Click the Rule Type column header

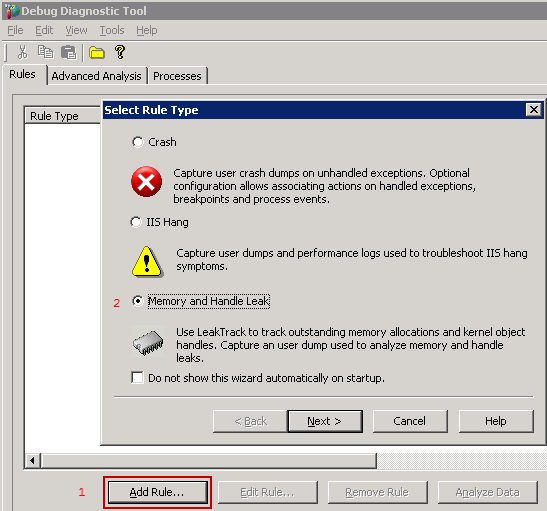tap(63, 116)
